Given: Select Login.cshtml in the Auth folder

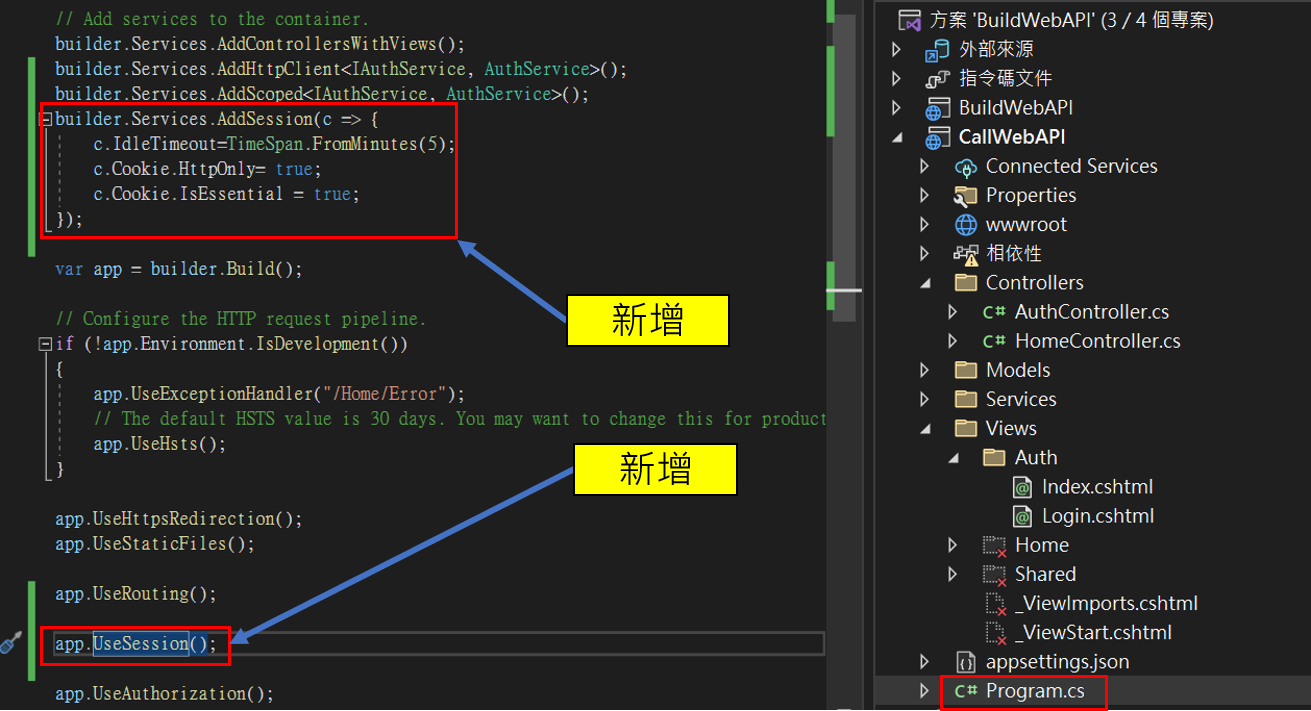Looking at the screenshot, I should pos(1098,516).
